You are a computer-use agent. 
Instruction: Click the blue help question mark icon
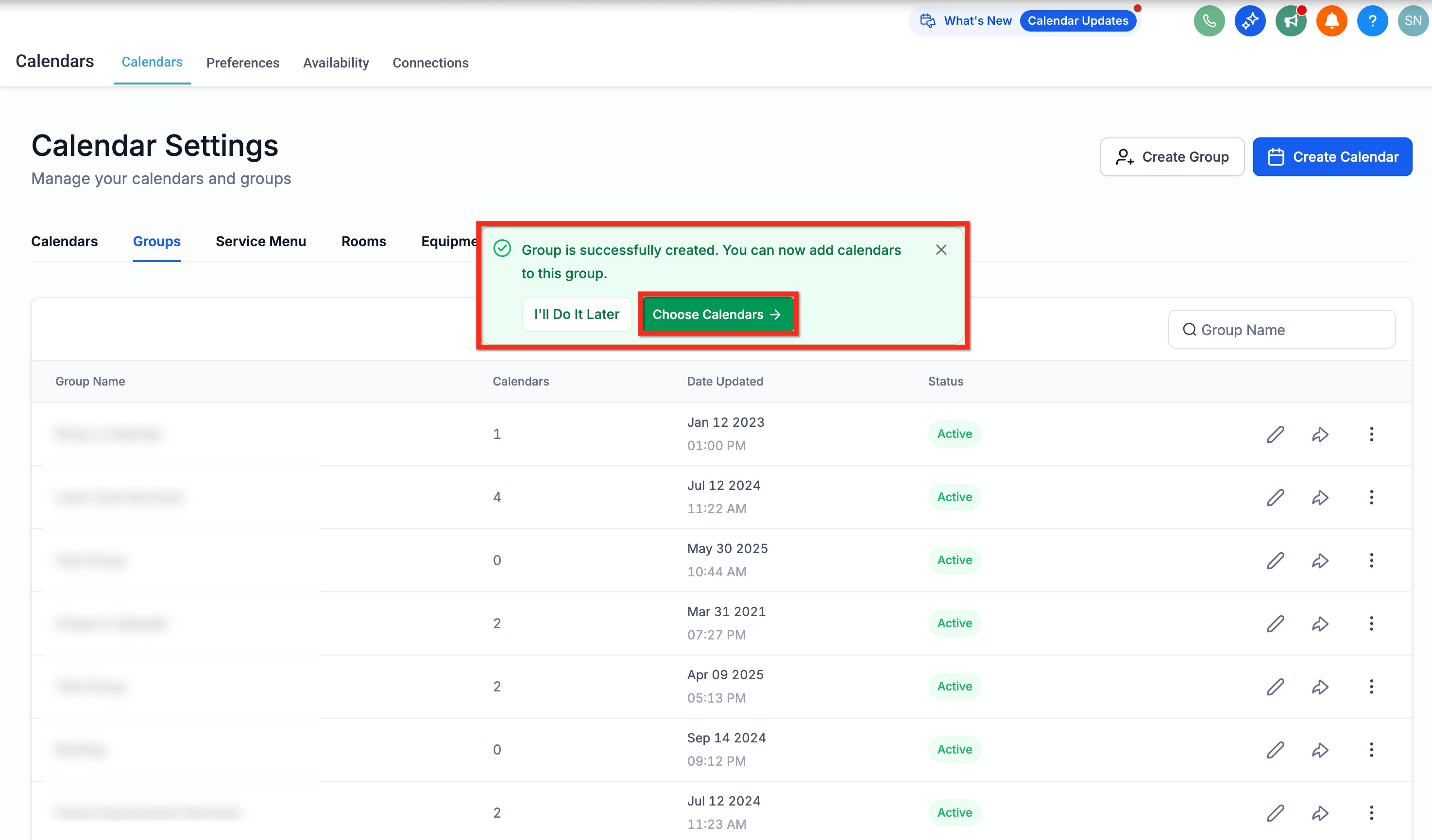pos(1372,21)
